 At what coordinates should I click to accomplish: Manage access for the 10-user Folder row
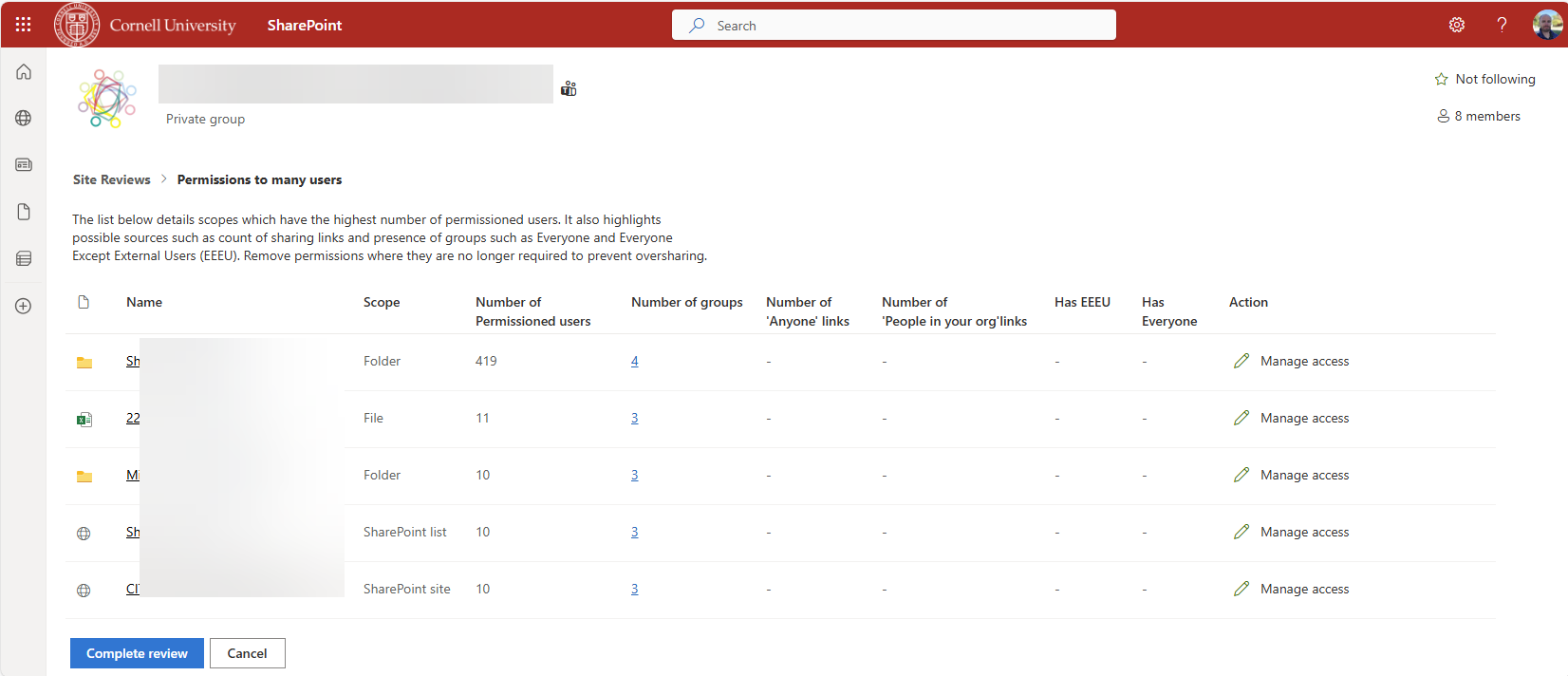click(1291, 475)
